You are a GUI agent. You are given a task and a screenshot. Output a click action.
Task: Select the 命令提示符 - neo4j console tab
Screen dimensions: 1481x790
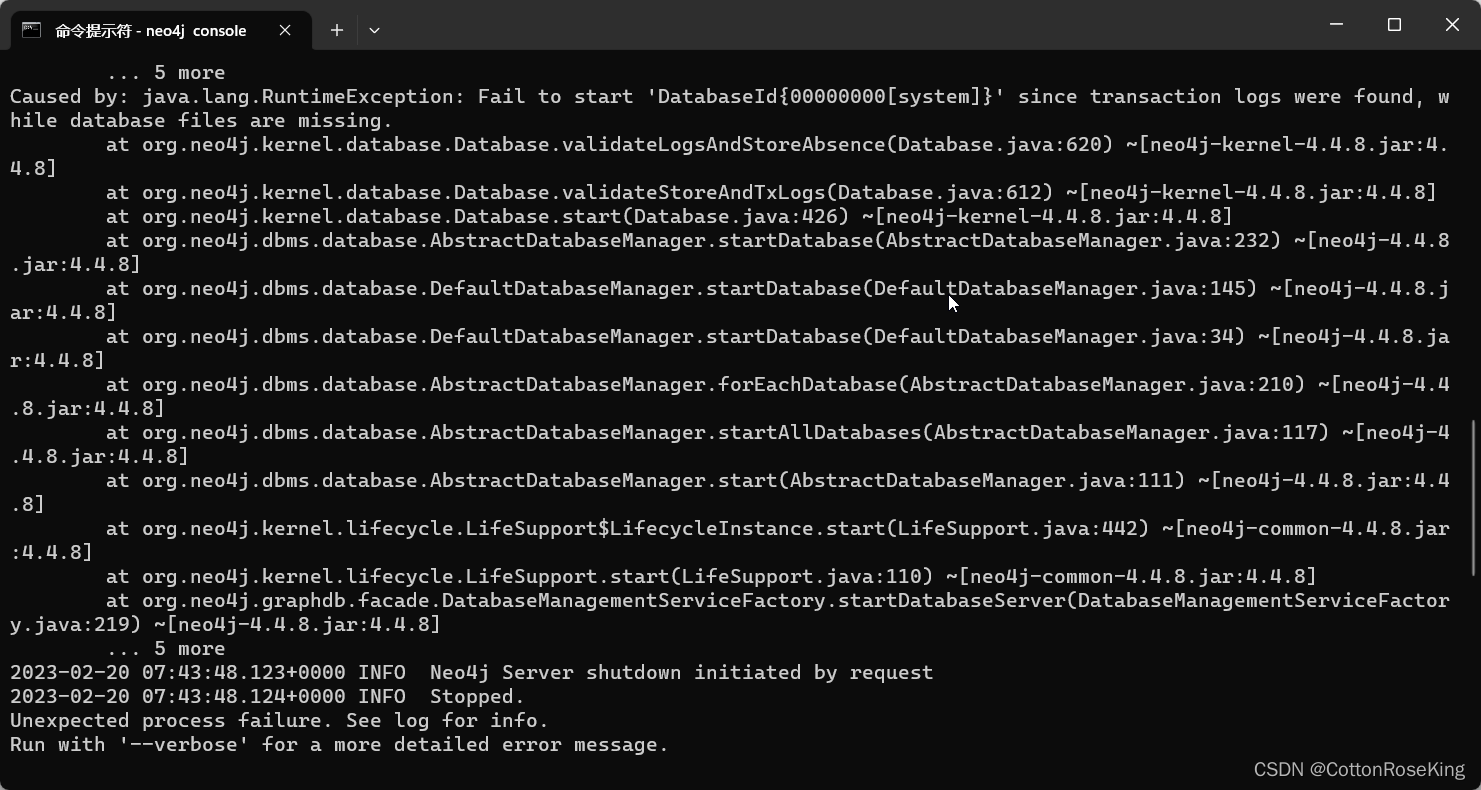click(x=150, y=30)
